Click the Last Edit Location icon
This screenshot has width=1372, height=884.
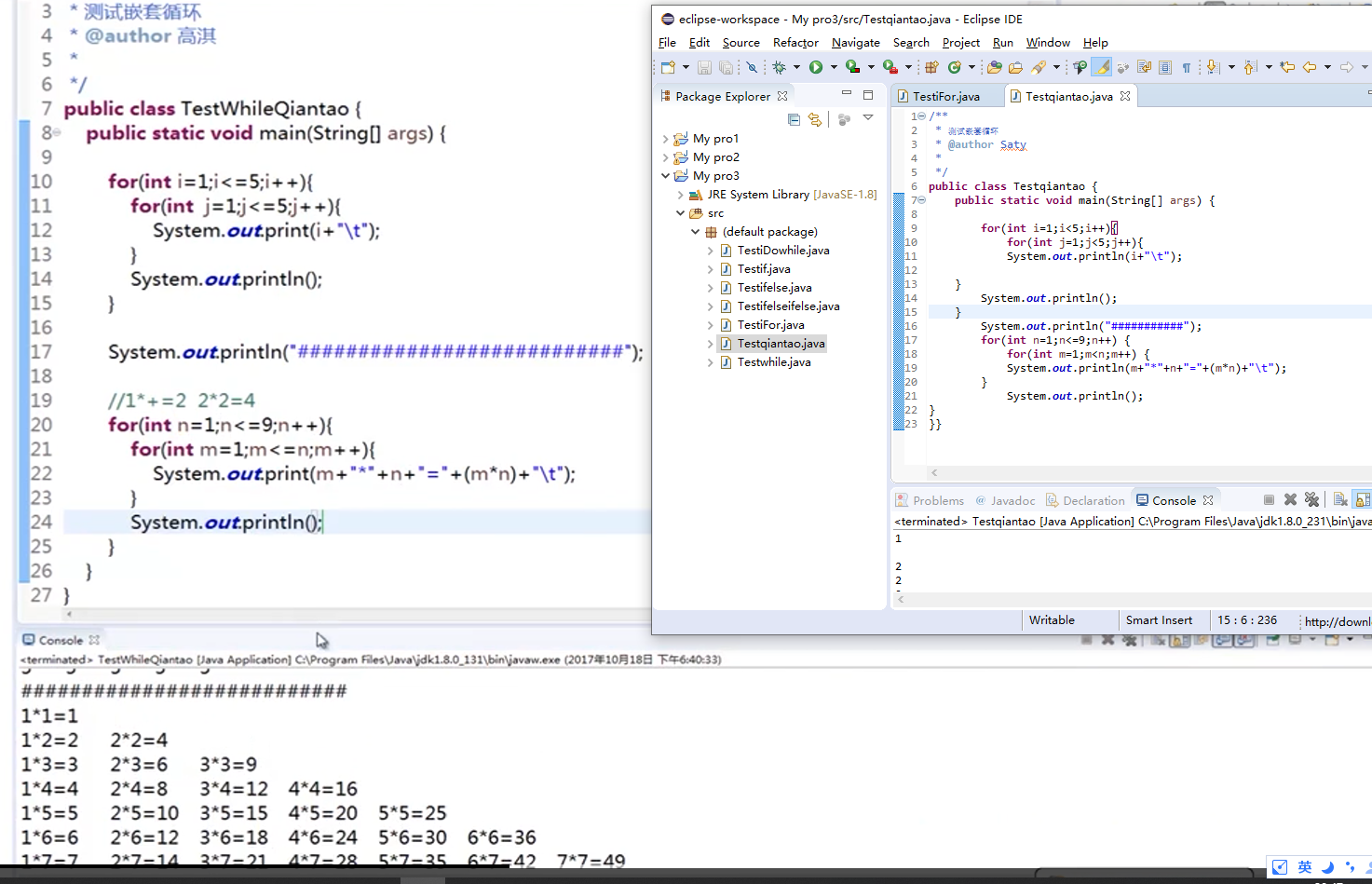tap(1287, 67)
